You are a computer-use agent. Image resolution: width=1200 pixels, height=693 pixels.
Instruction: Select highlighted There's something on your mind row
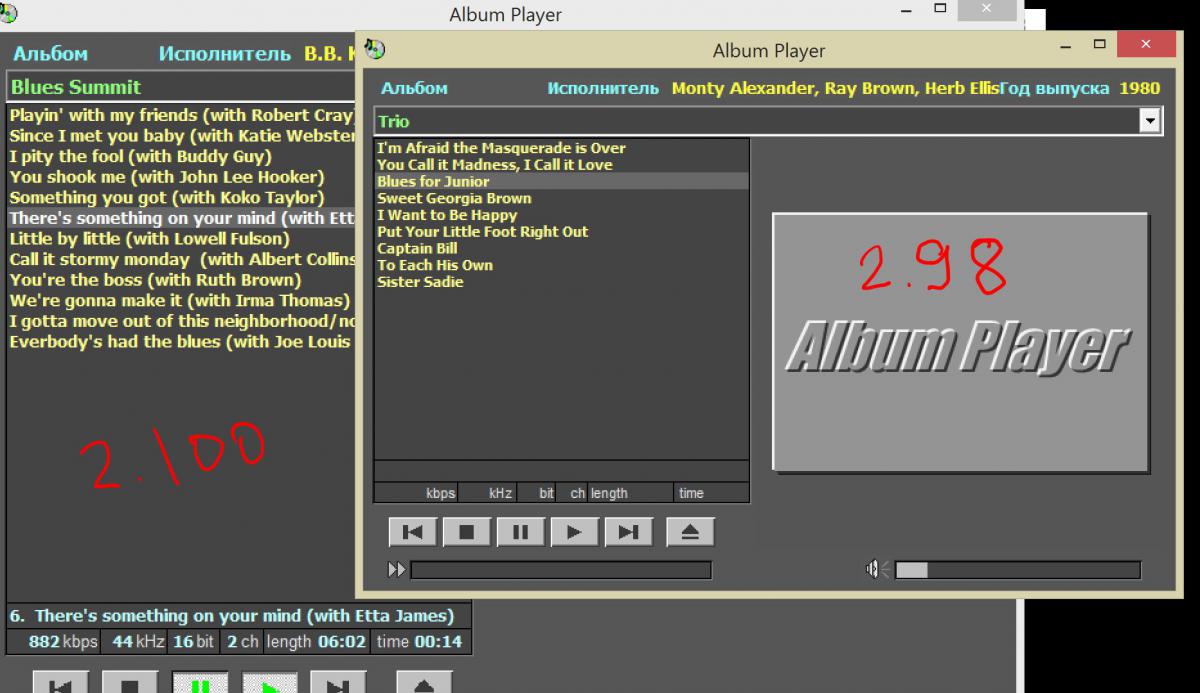pyautogui.click(x=182, y=218)
